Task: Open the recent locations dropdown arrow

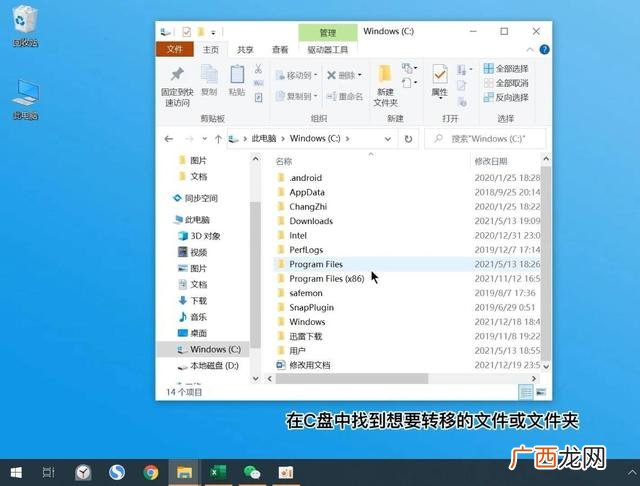Action: [x=204, y=139]
